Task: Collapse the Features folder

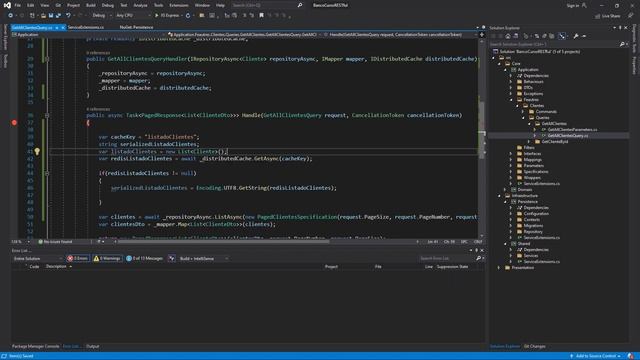Action: tap(511, 100)
